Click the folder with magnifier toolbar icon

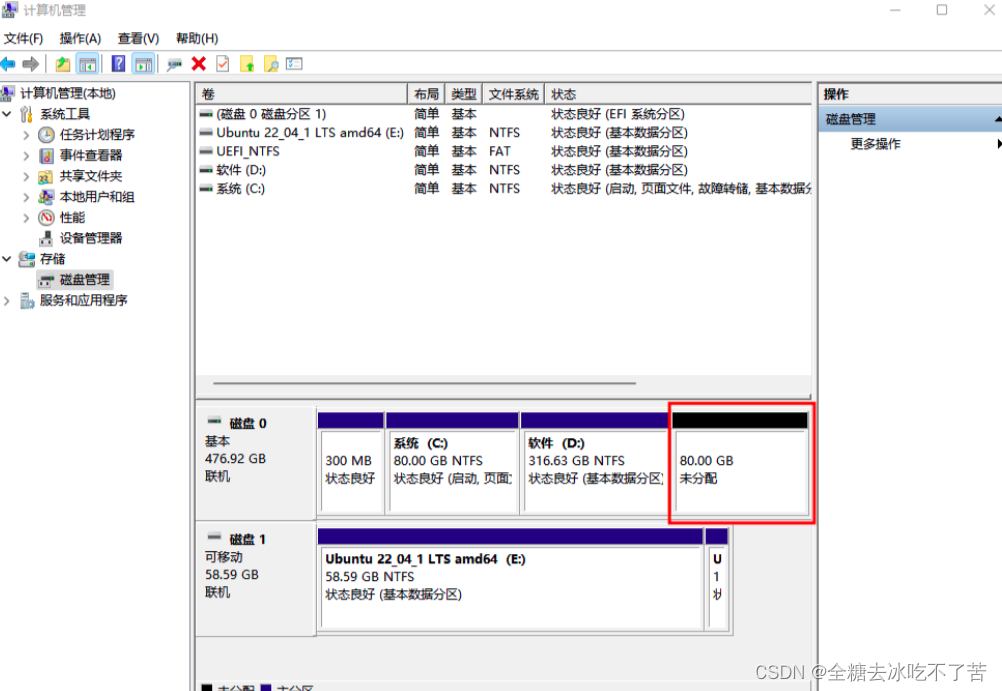[x=270, y=64]
